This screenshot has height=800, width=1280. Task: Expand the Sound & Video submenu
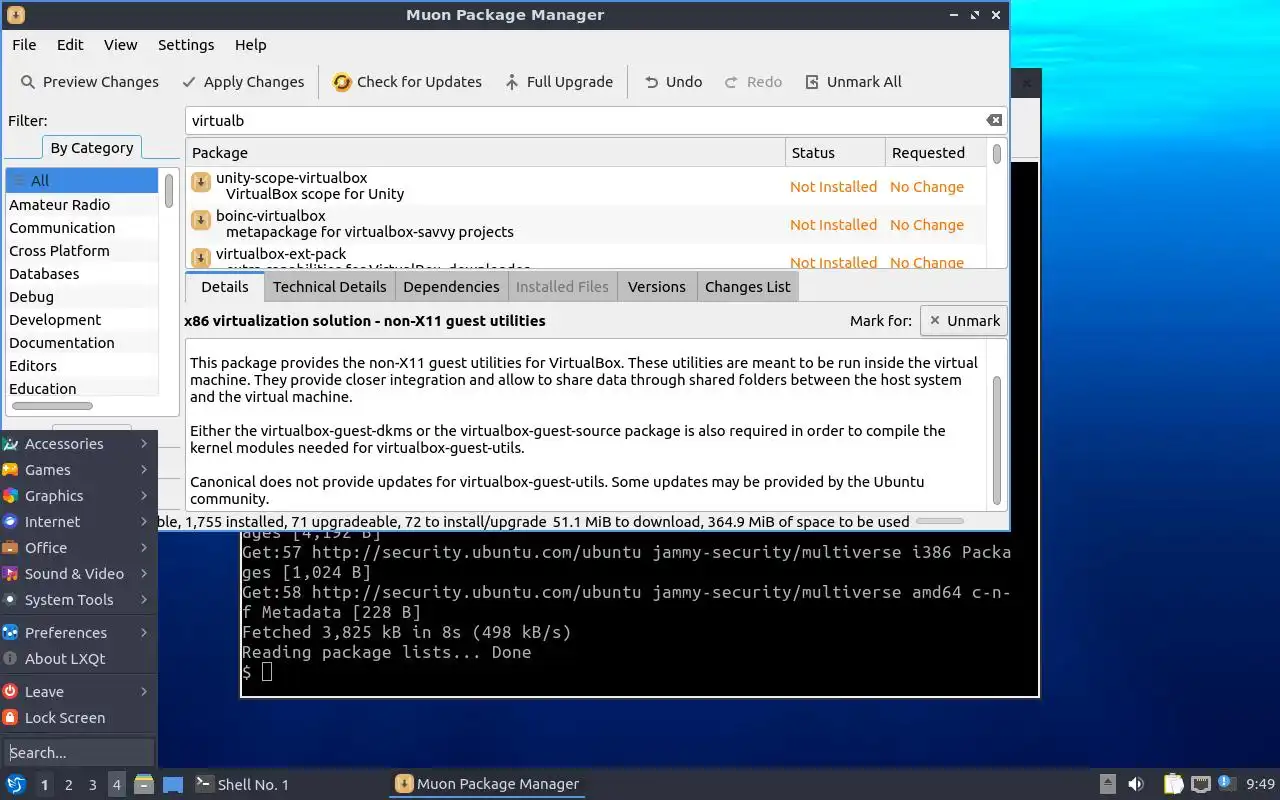point(78,574)
